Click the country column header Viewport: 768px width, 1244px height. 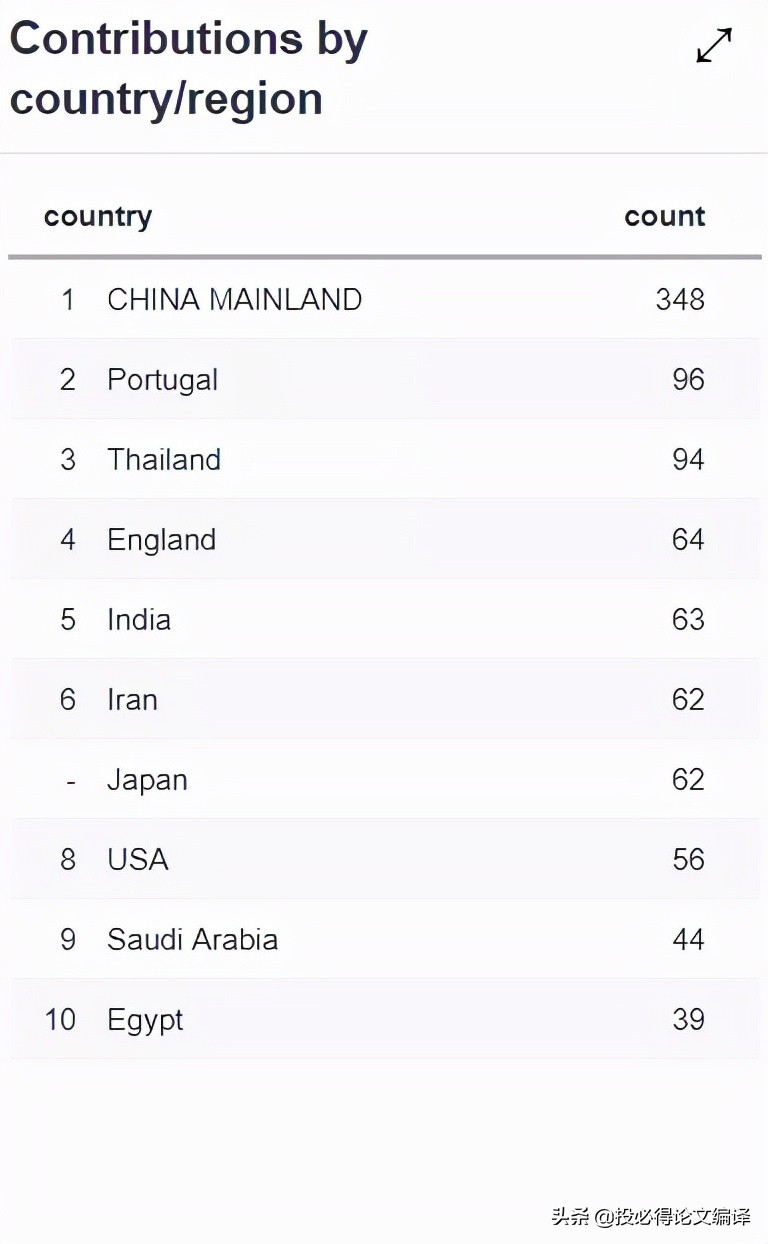(98, 217)
